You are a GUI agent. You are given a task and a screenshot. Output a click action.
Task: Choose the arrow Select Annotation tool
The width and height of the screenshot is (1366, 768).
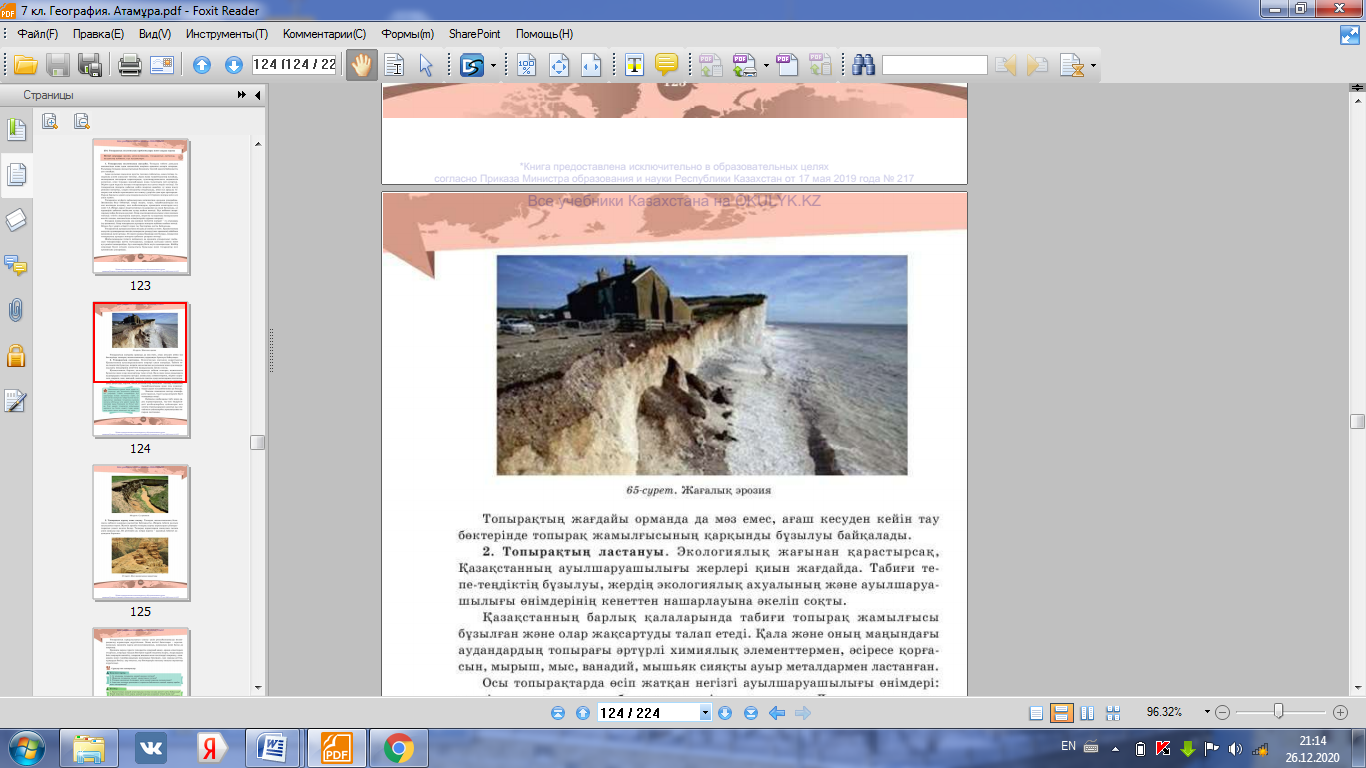point(426,66)
